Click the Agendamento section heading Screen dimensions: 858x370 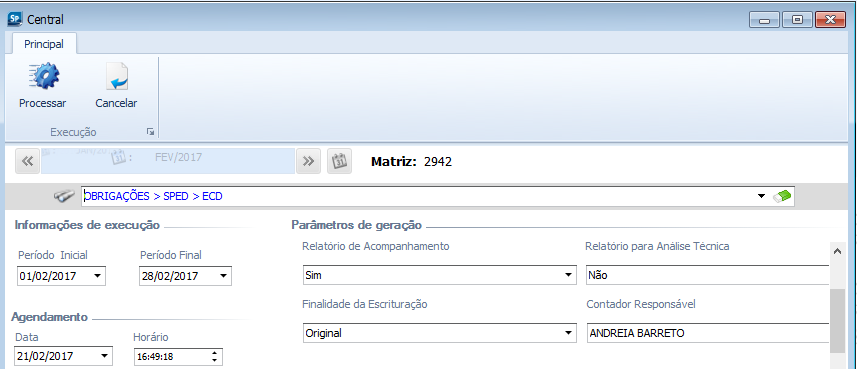click(49, 316)
